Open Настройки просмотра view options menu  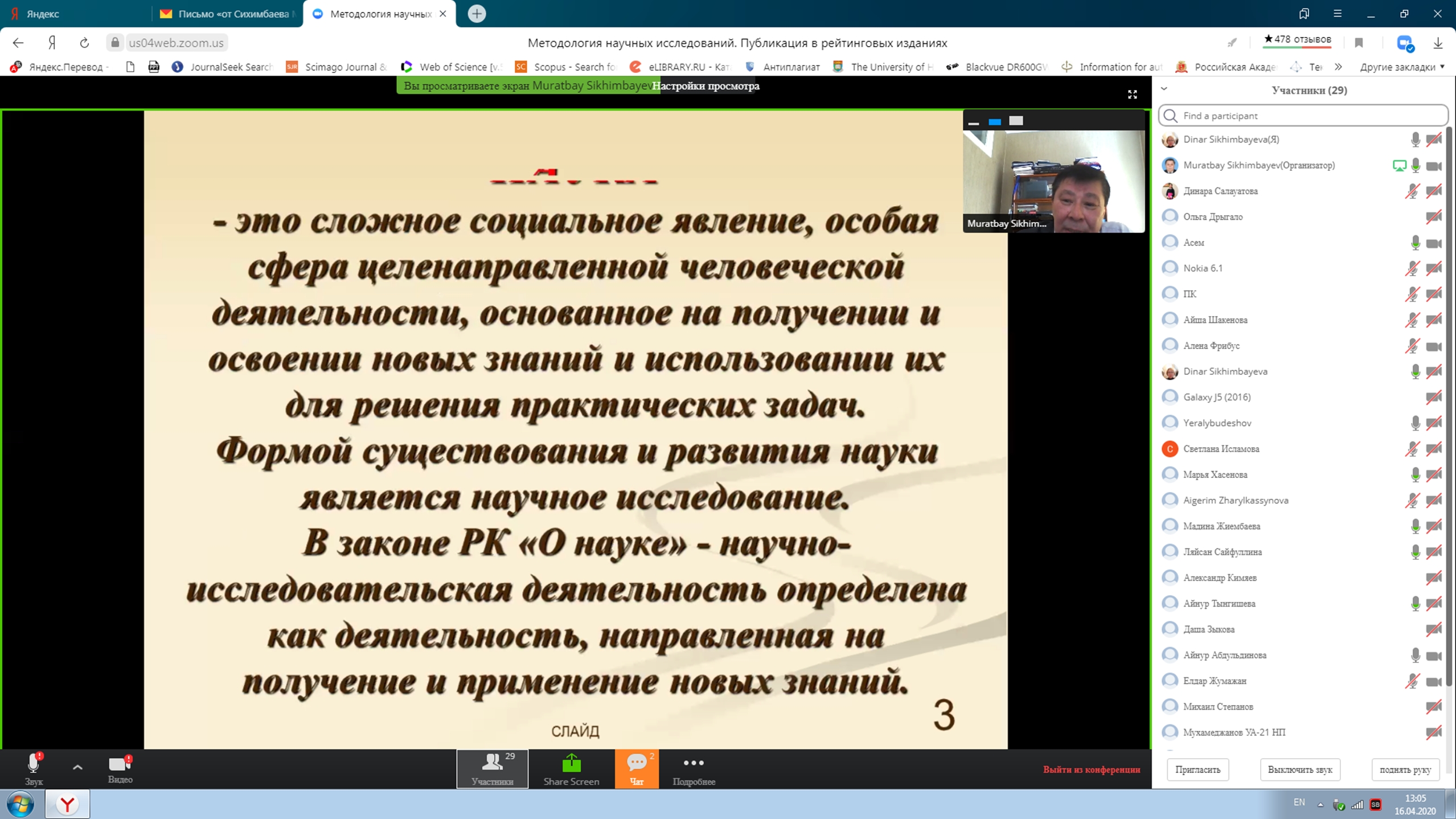tap(706, 86)
